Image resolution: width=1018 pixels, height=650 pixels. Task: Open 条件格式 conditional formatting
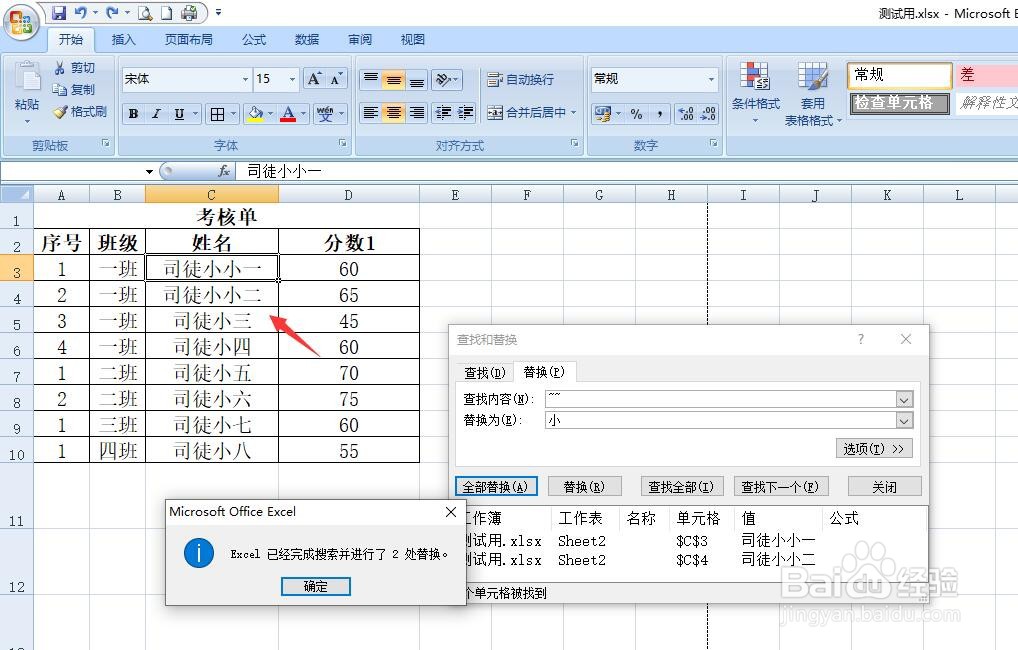755,92
